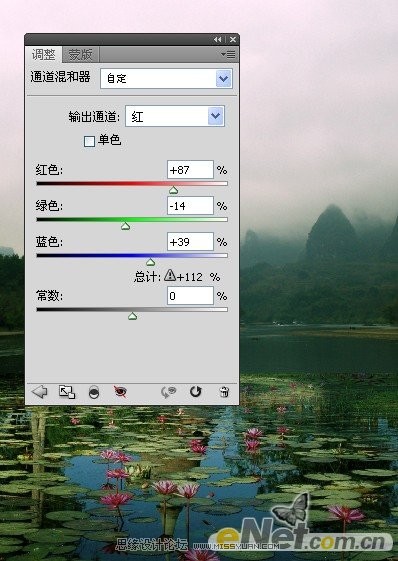The width and height of the screenshot is (398, 561).
Task: Click the red channel slider handle
Action: [x=174, y=190]
